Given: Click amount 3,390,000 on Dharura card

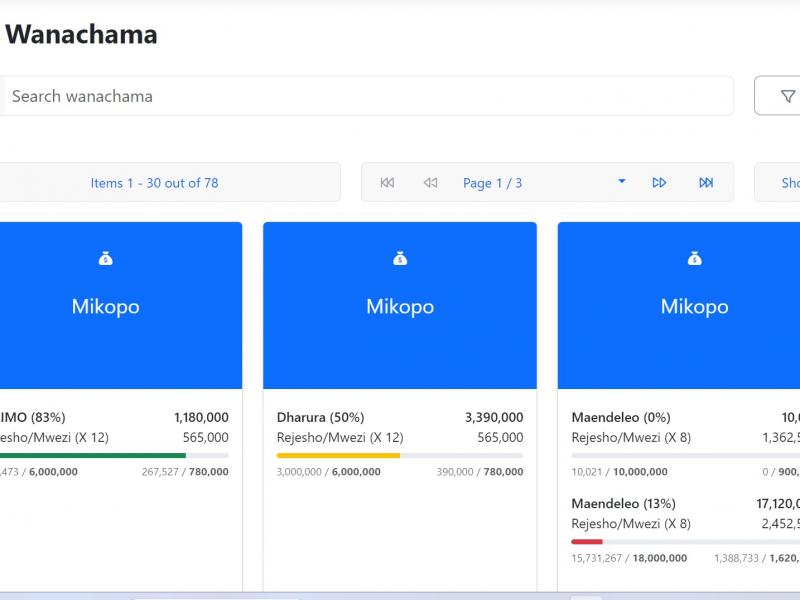Looking at the screenshot, I should pos(494,417).
